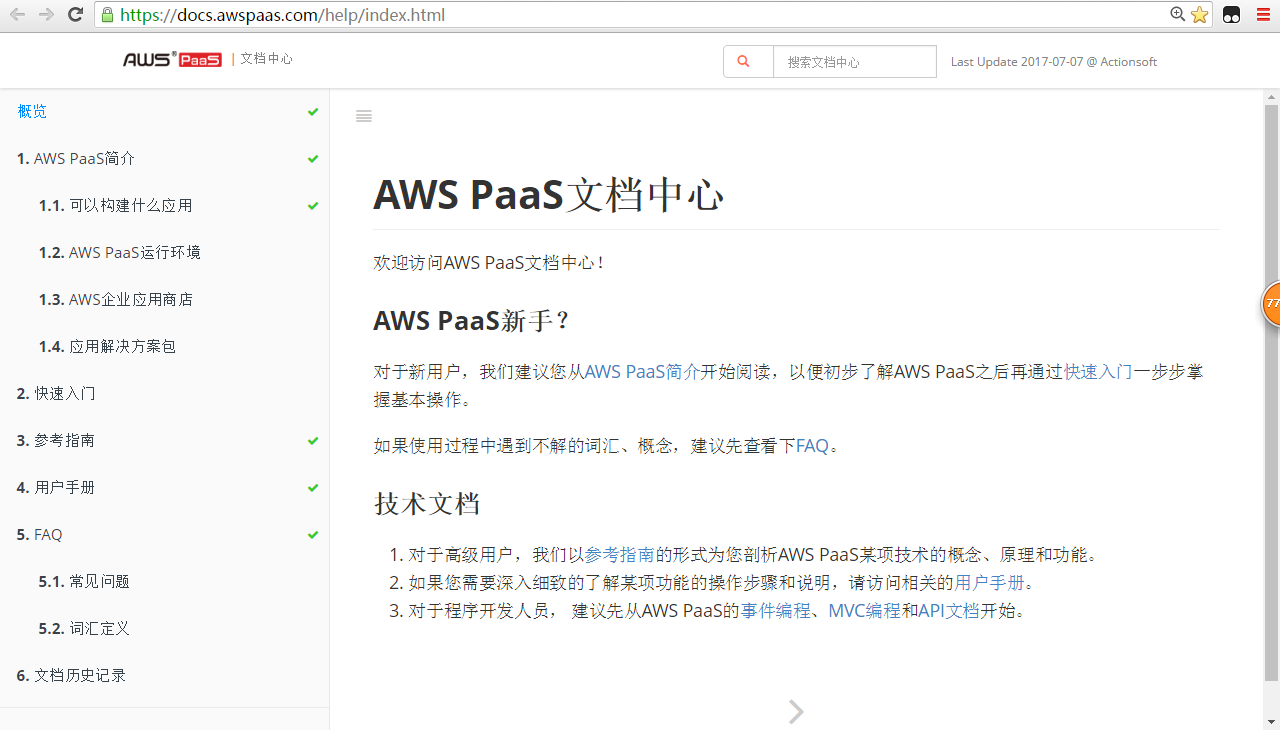
Task: Select 2. 快速入门 in sidebar
Action: coord(57,393)
